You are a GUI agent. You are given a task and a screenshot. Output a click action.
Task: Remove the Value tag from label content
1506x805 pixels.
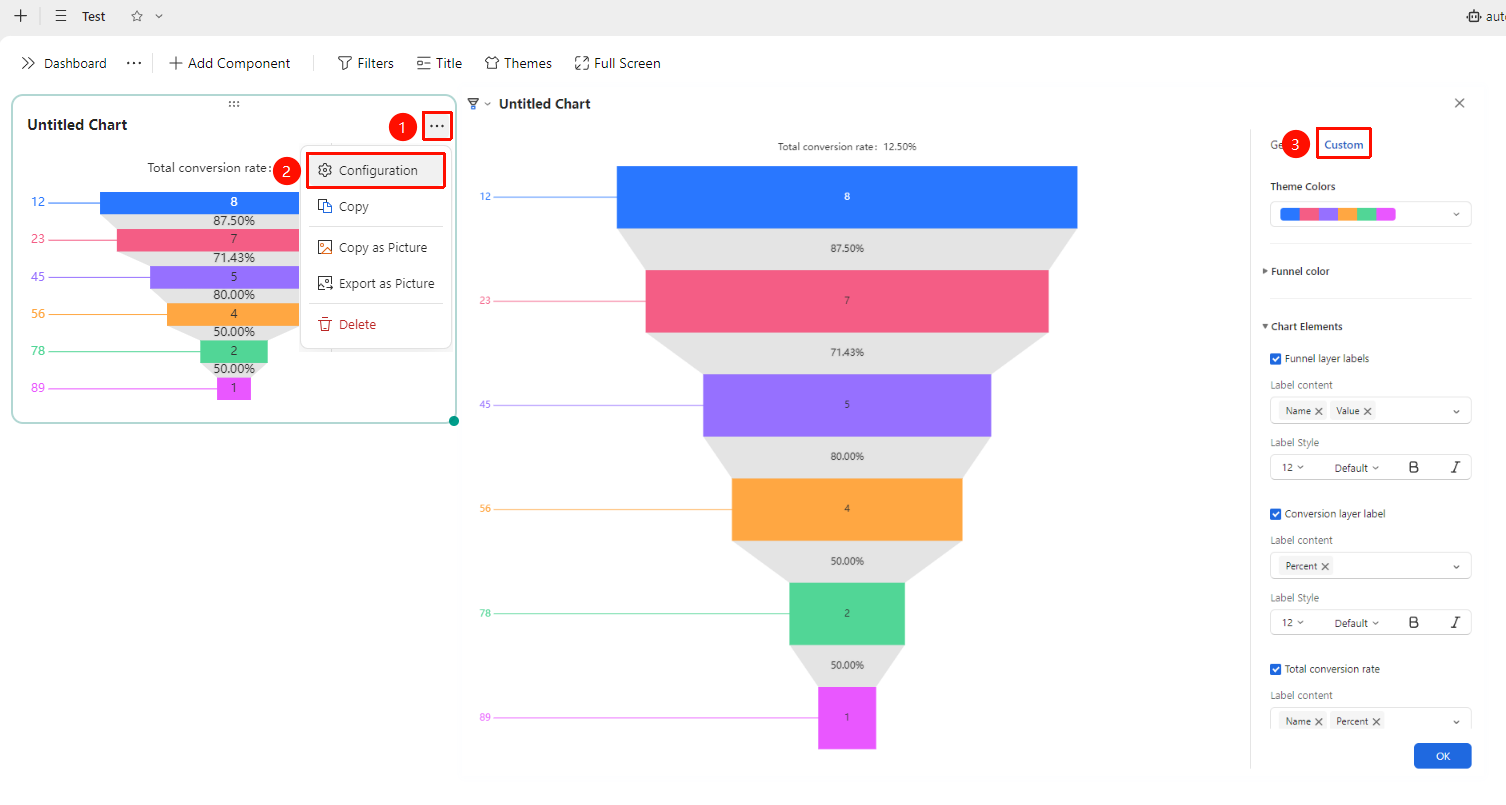click(x=1367, y=411)
